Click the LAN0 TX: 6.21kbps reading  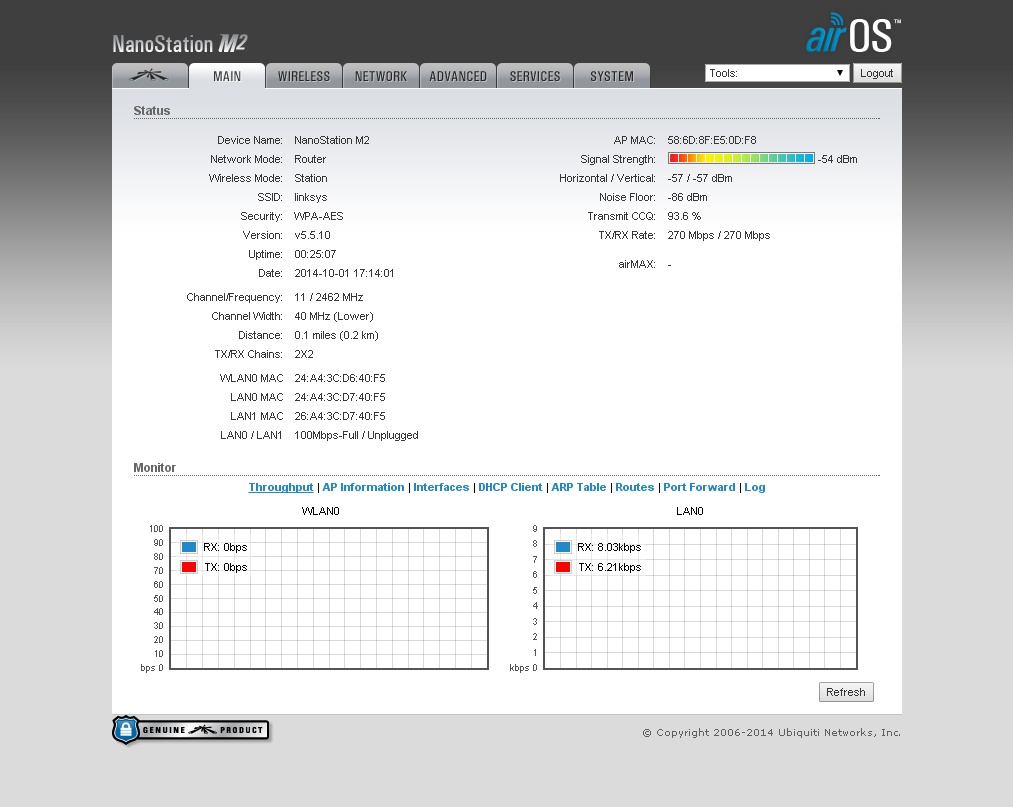coord(610,567)
